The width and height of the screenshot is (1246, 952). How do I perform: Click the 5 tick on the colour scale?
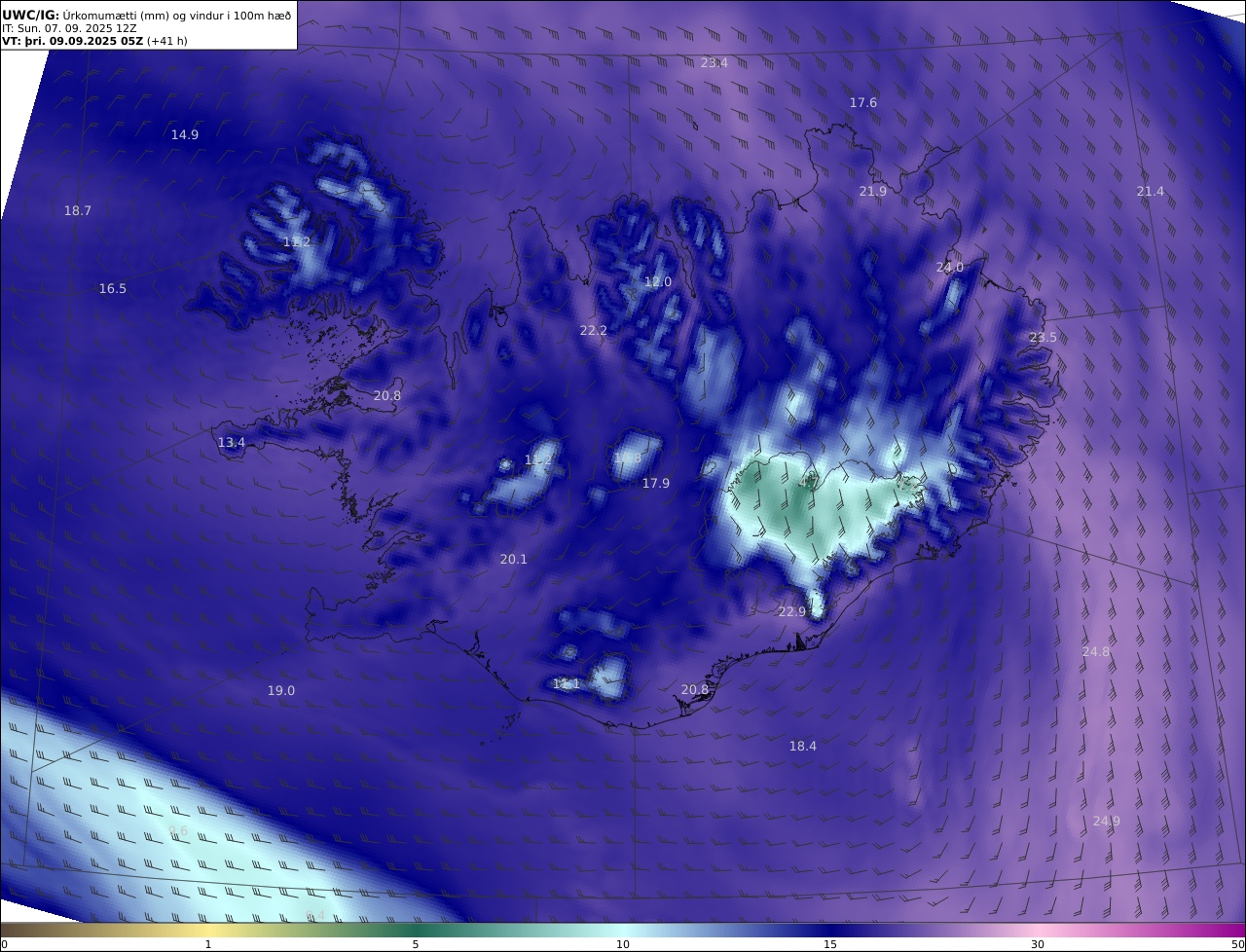point(416,944)
